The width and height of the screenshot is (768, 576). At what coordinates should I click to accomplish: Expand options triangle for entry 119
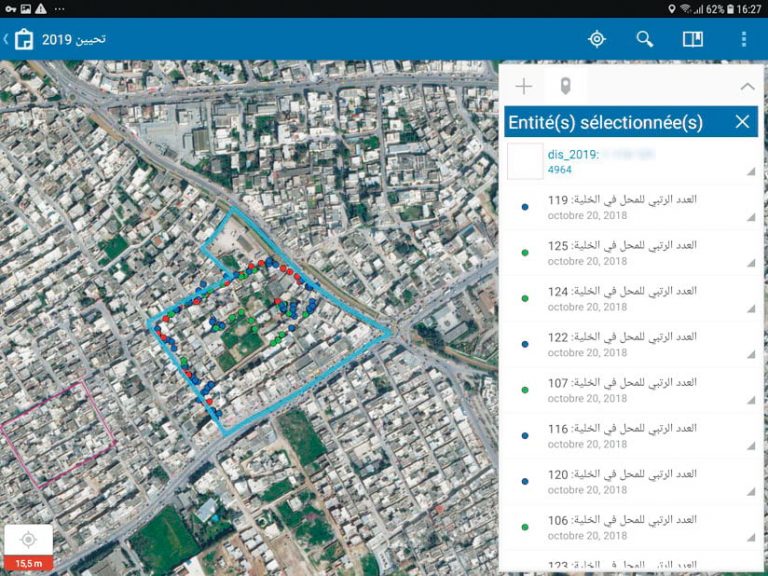[x=751, y=217]
